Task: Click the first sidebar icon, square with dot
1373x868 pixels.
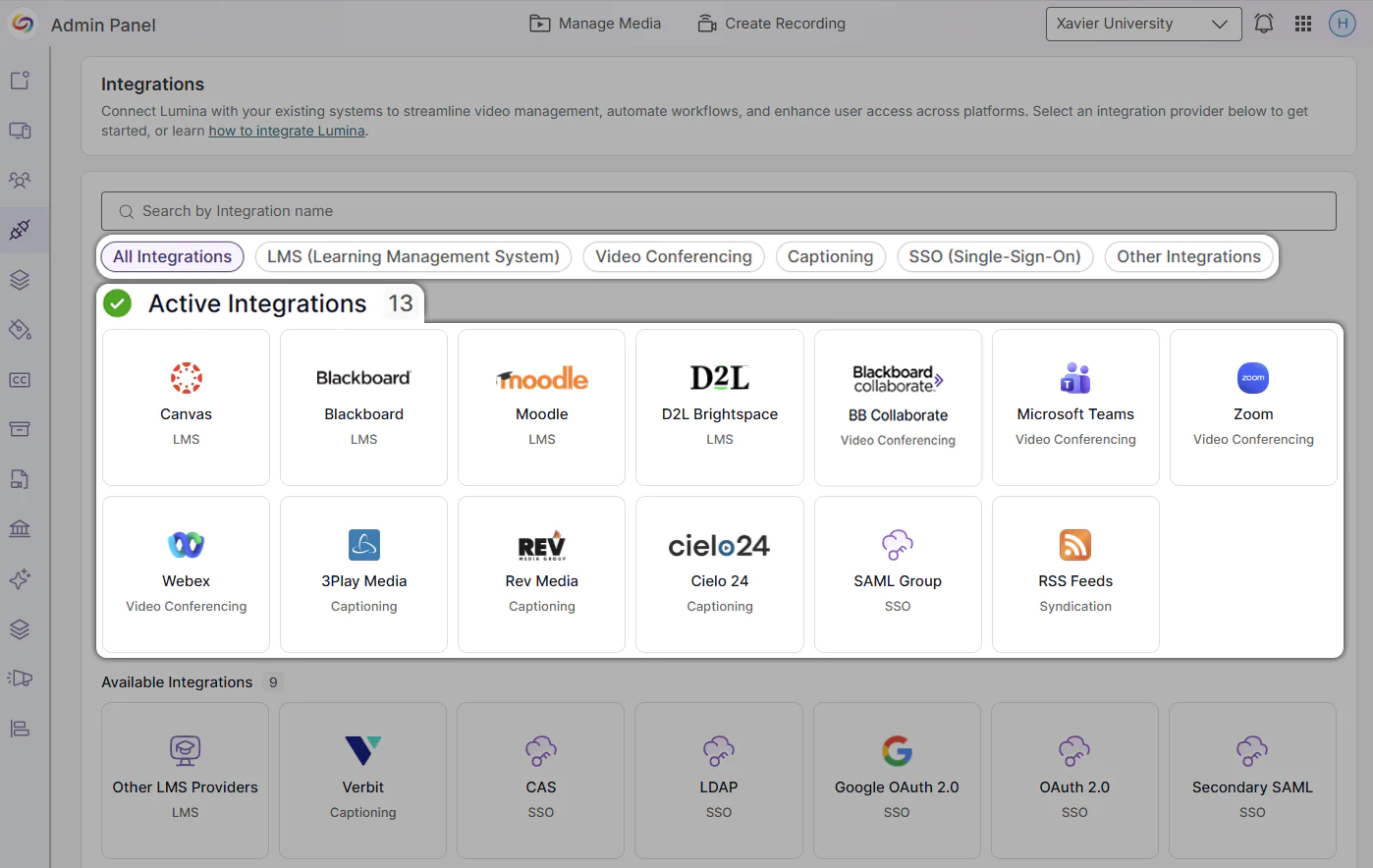Action: point(20,81)
